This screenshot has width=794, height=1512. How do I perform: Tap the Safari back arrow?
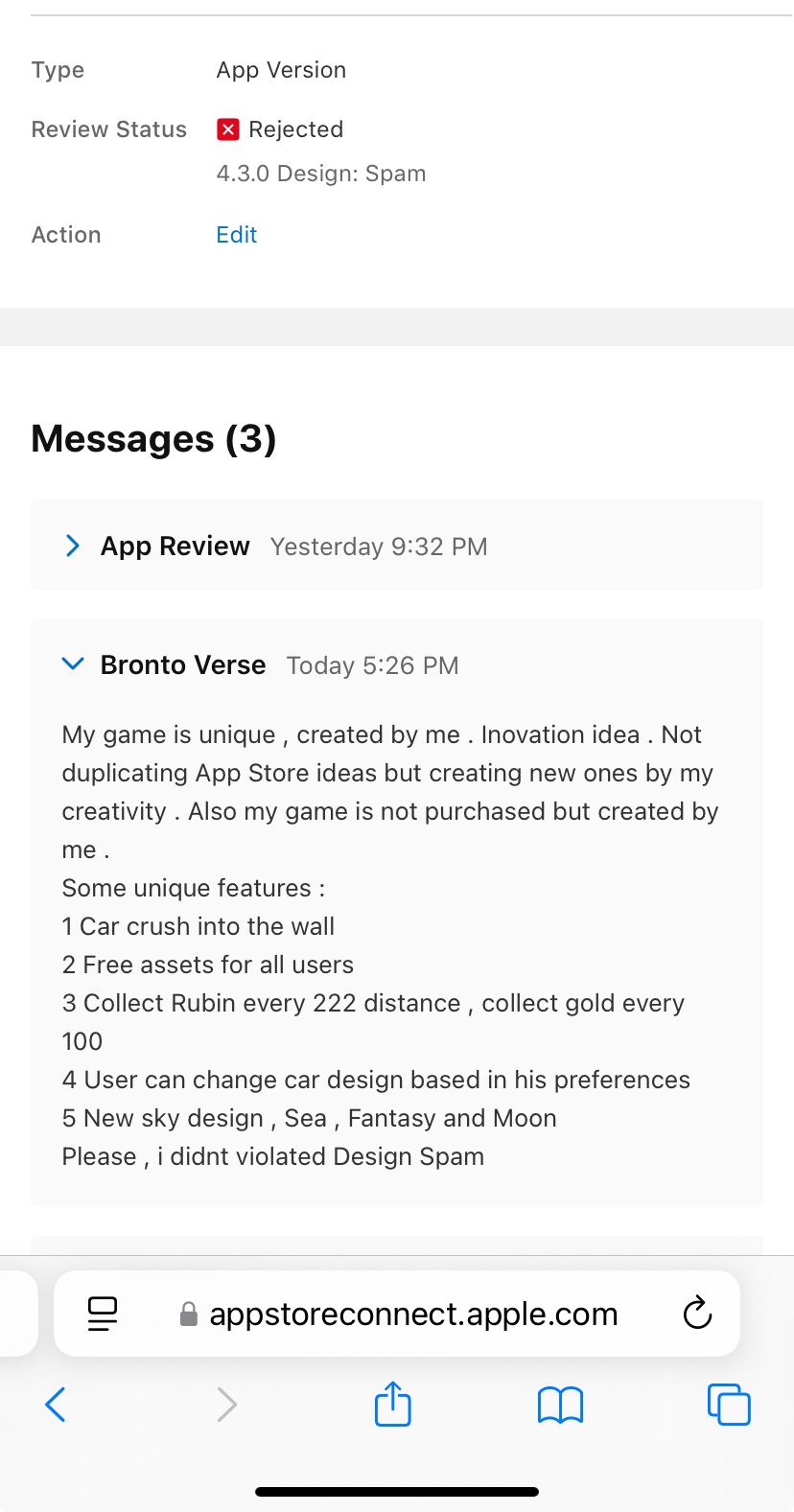[x=56, y=1405]
